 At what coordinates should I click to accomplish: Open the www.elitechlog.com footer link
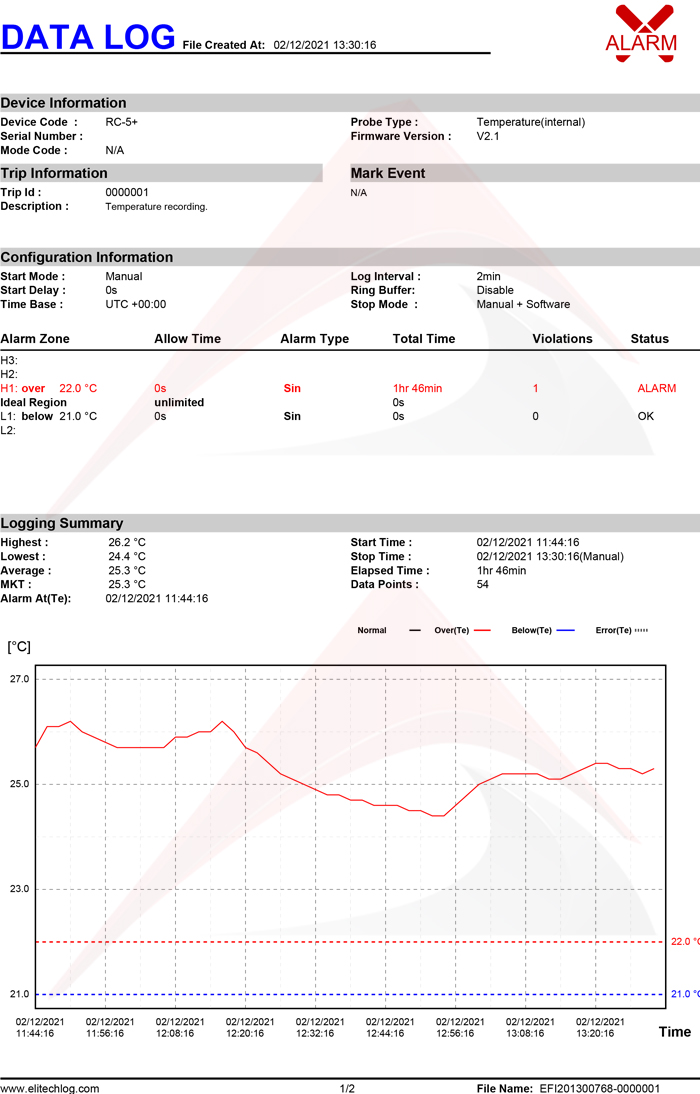[x=50, y=1088]
